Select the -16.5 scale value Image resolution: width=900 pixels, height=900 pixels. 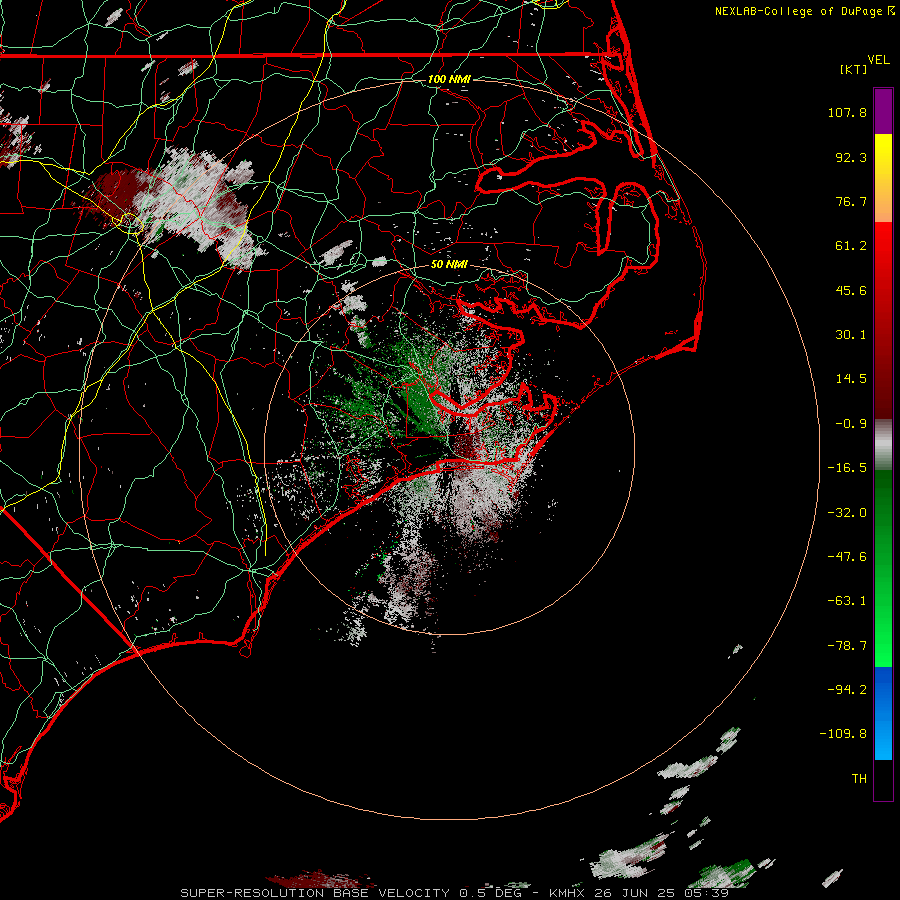(847, 468)
